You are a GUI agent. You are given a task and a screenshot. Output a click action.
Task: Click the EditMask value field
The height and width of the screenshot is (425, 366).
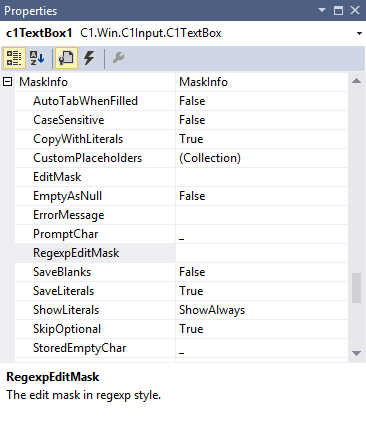(262, 177)
